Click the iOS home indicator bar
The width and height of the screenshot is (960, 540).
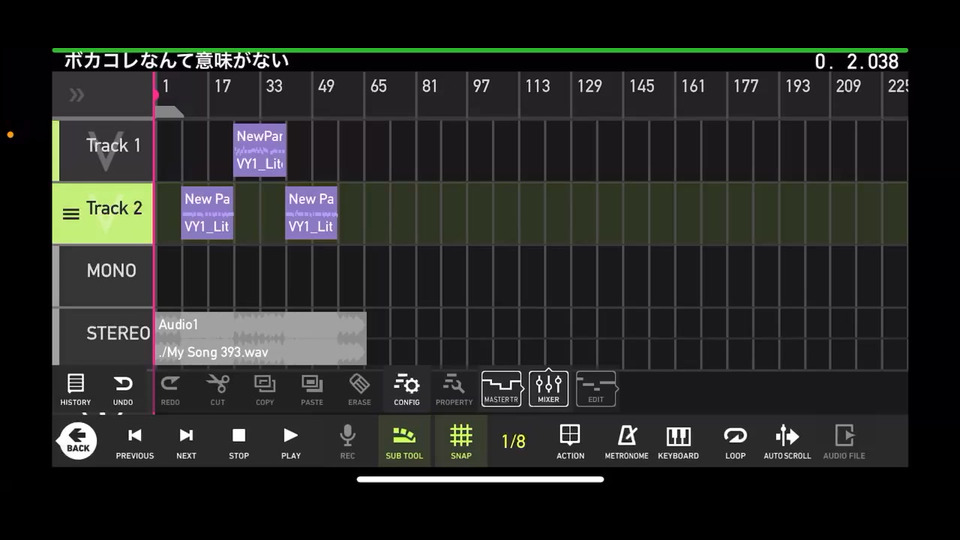[x=480, y=479]
